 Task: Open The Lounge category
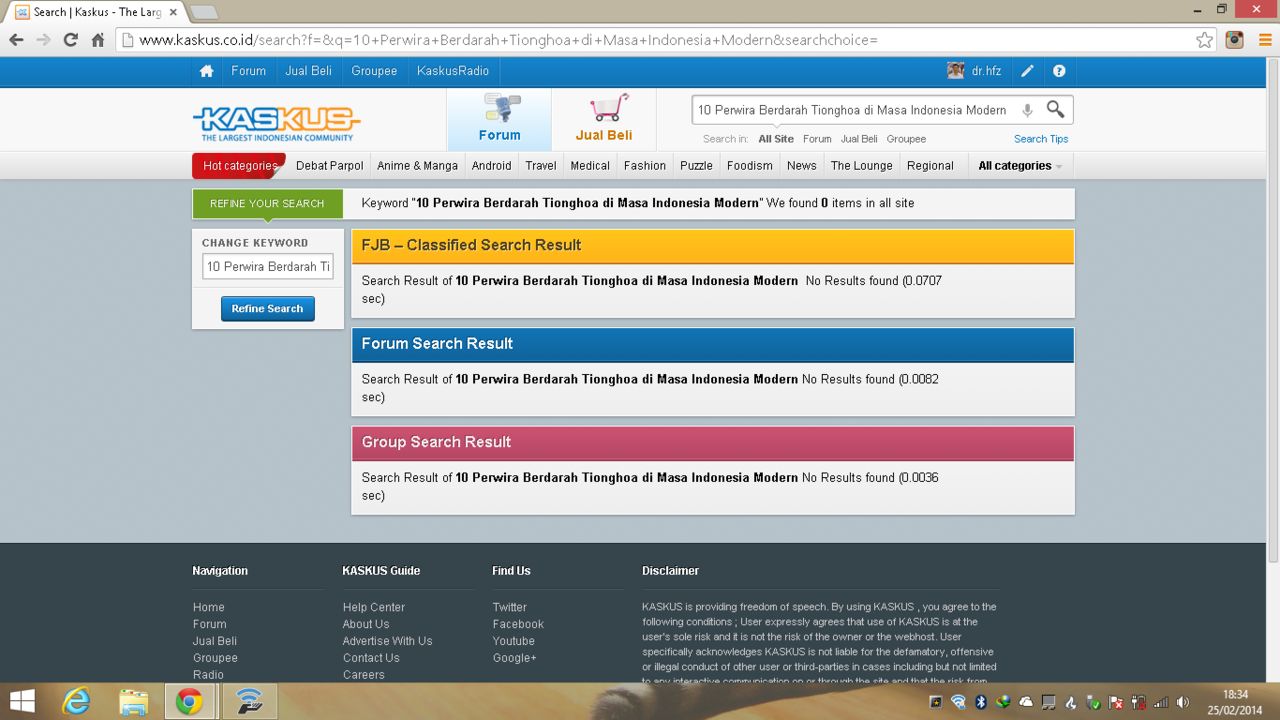(861, 166)
